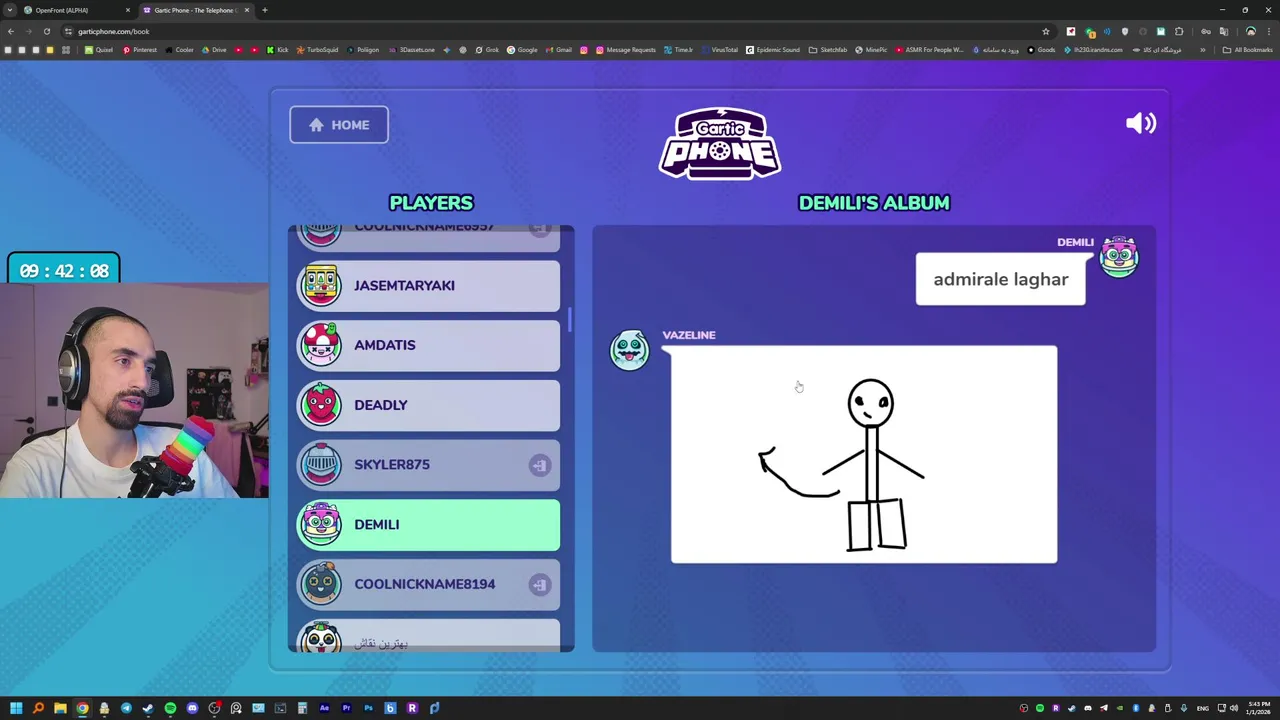Open VAZELINE's stick figure drawing
The height and width of the screenshot is (720, 1280).
pos(864,455)
